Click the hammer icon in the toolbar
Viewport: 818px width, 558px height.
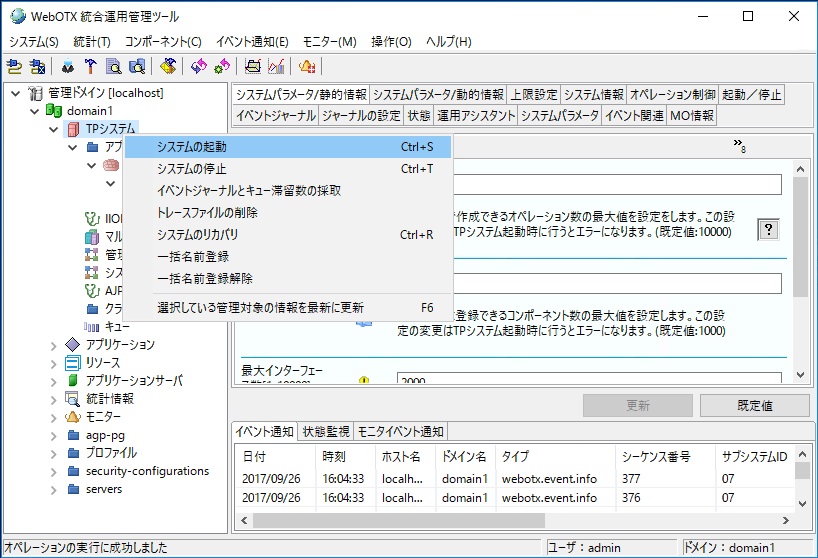pos(90,66)
